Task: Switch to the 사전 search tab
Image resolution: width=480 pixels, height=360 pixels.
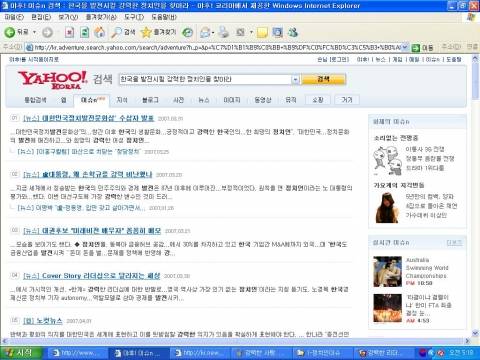Action: pyautogui.click(x=178, y=100)
